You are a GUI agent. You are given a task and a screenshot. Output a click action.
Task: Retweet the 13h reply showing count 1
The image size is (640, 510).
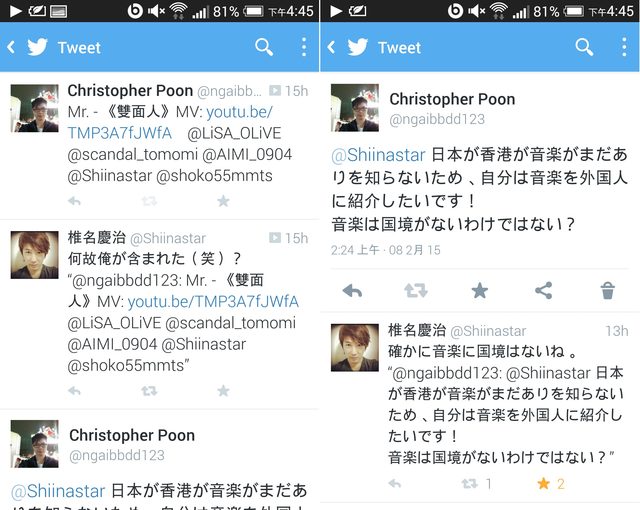469,484
